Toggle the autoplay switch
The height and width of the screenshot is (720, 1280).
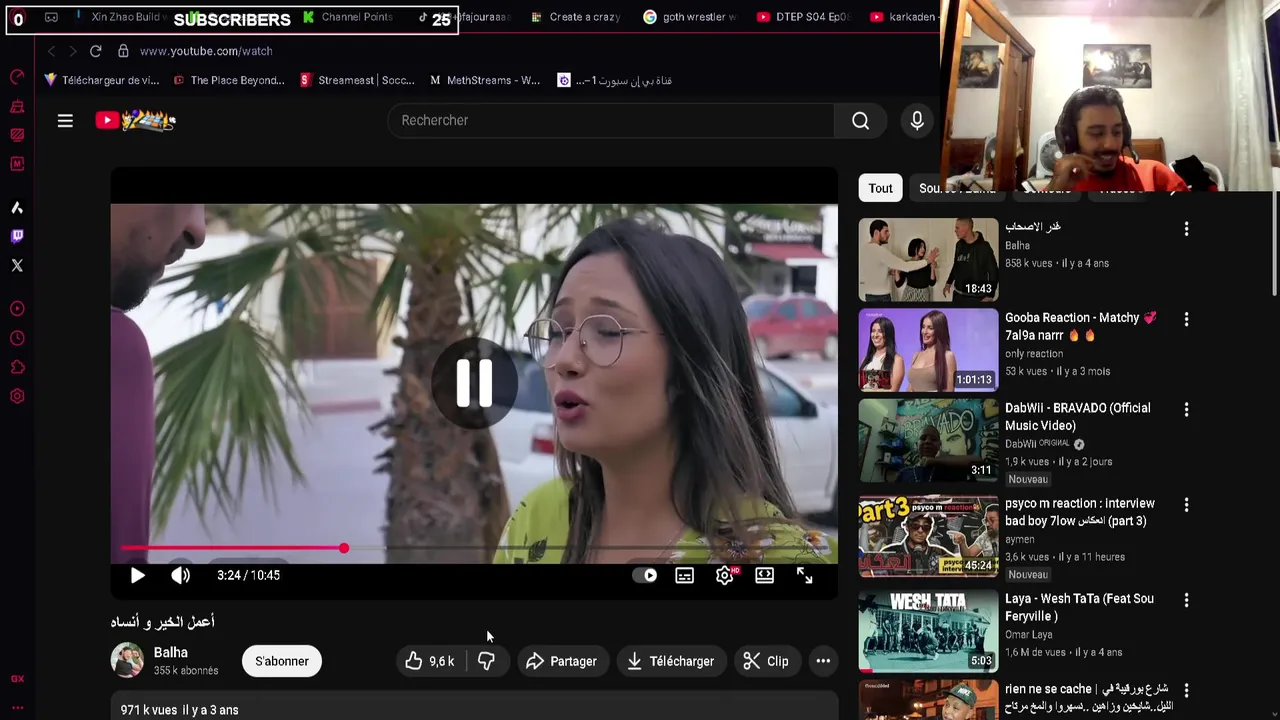coord(645,575)
